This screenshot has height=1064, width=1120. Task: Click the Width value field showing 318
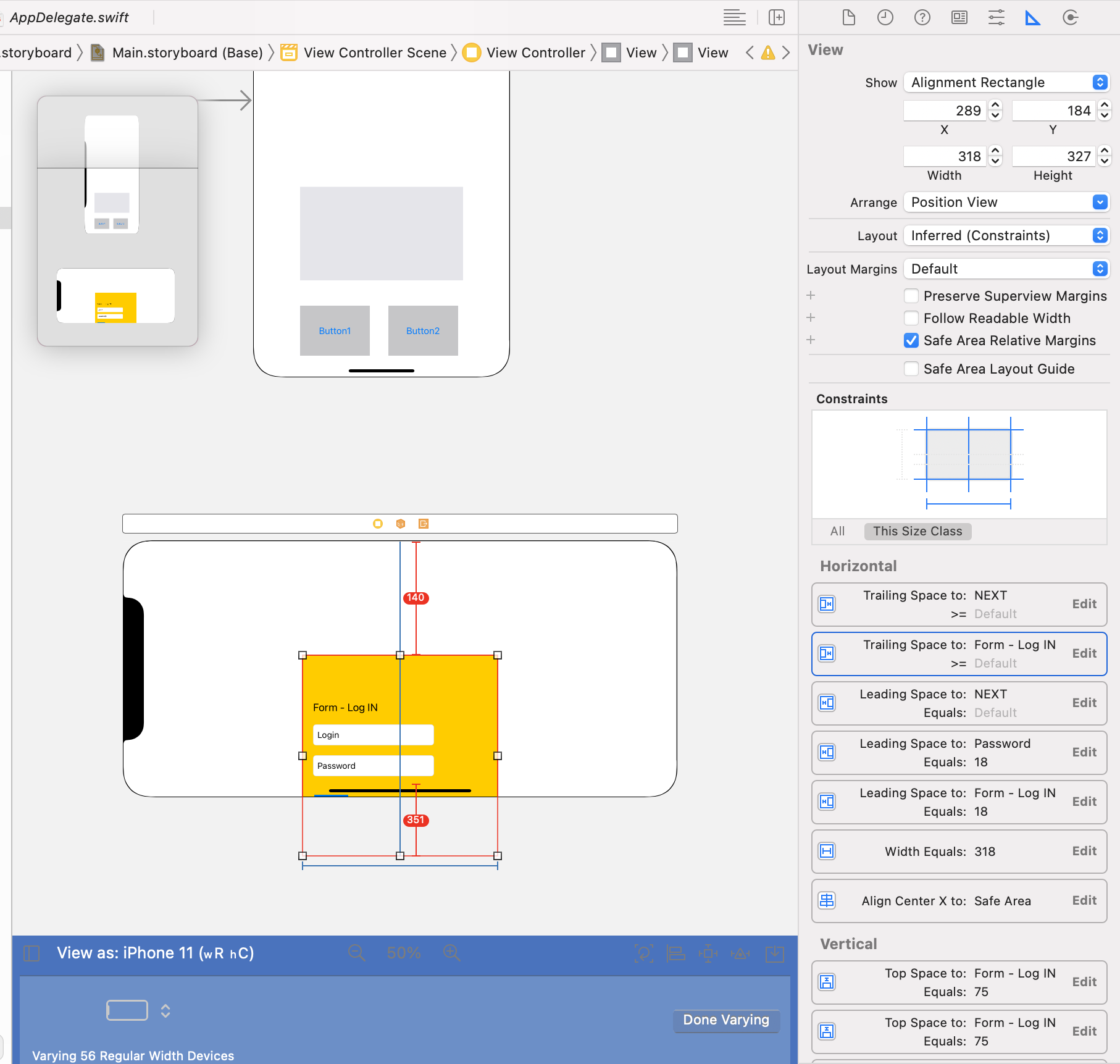pyautogui.click(x=945, y=156)
